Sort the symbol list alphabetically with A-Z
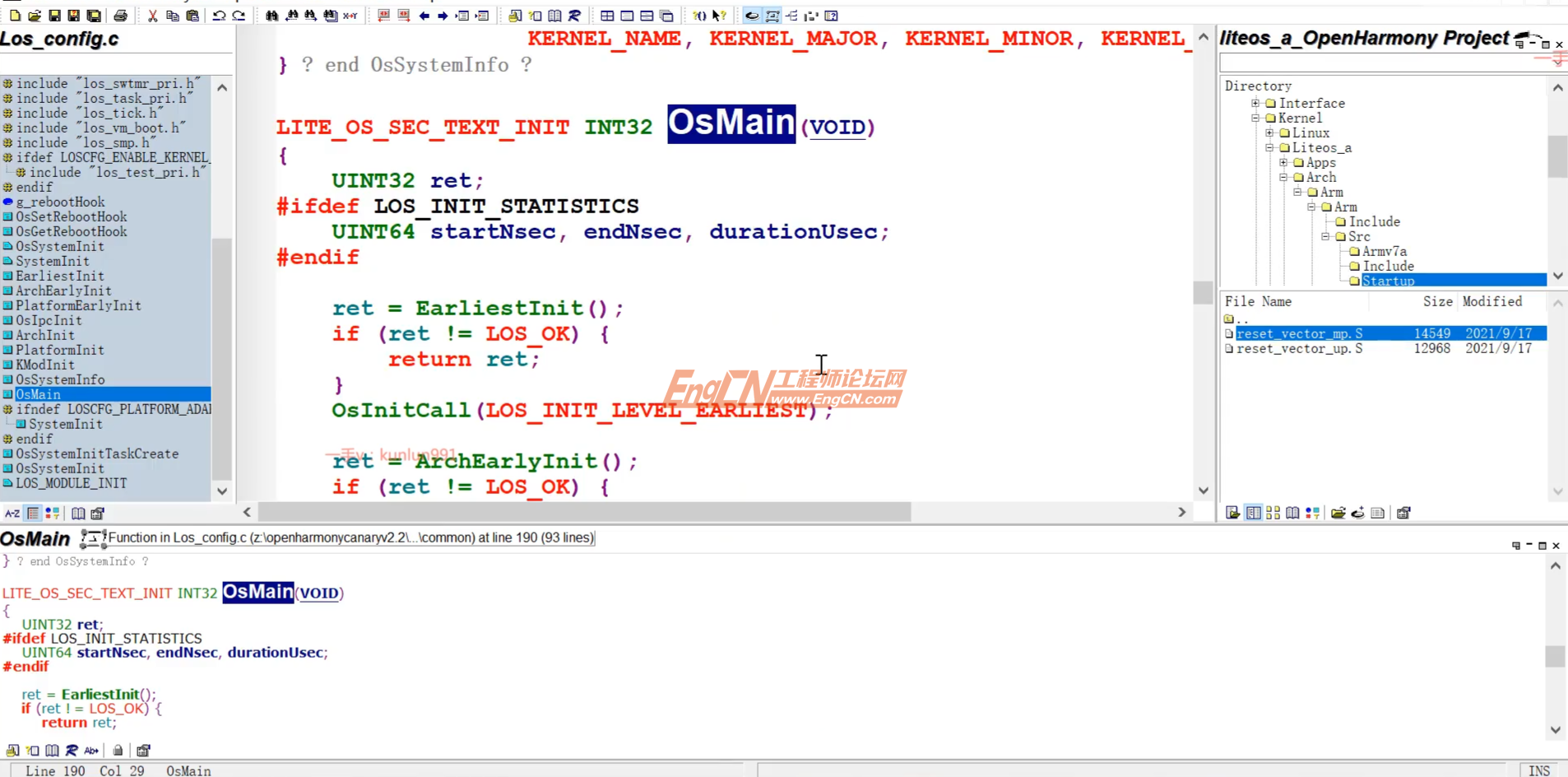The image size is (1568, 777). 12,513
